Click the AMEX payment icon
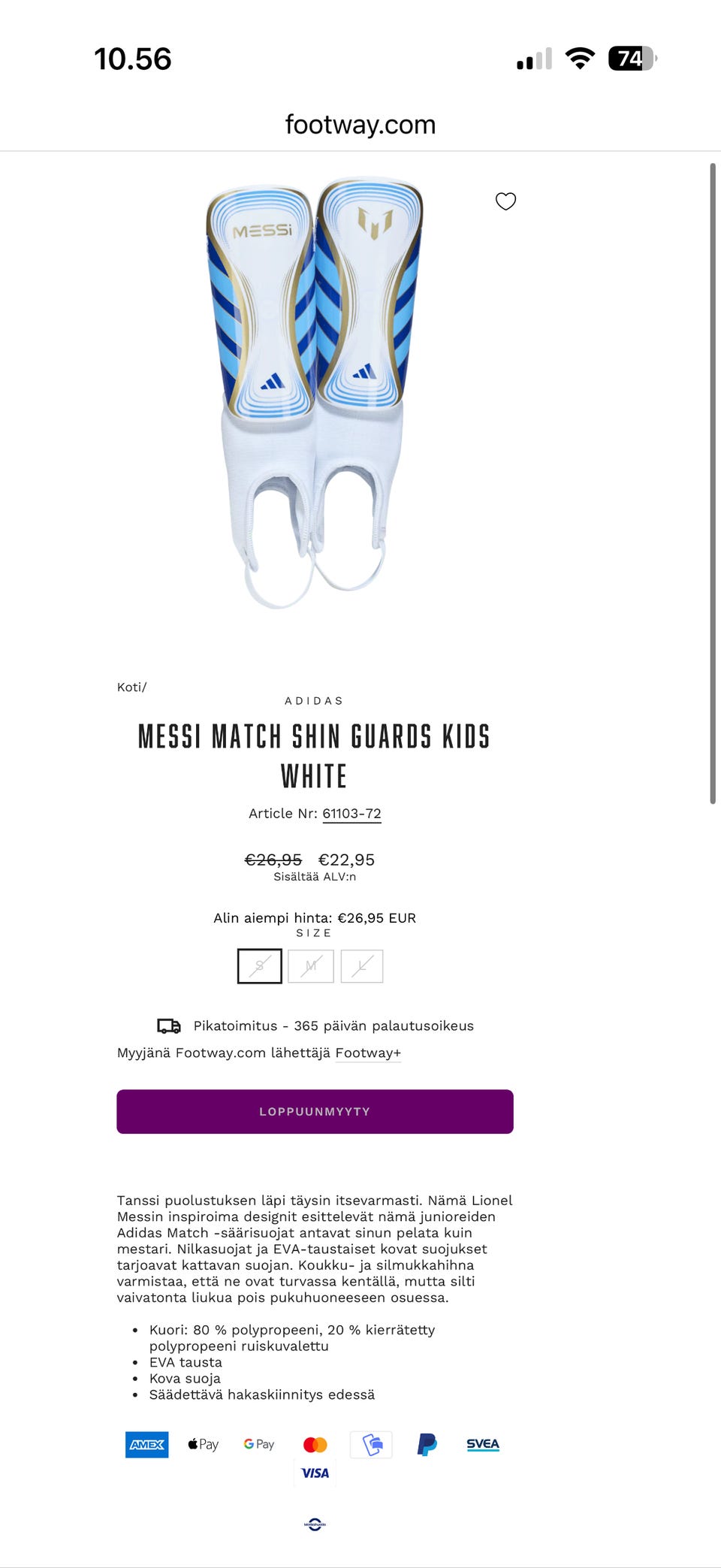Viewport: 721px width, 1568px height. [x=147, y=1444]
